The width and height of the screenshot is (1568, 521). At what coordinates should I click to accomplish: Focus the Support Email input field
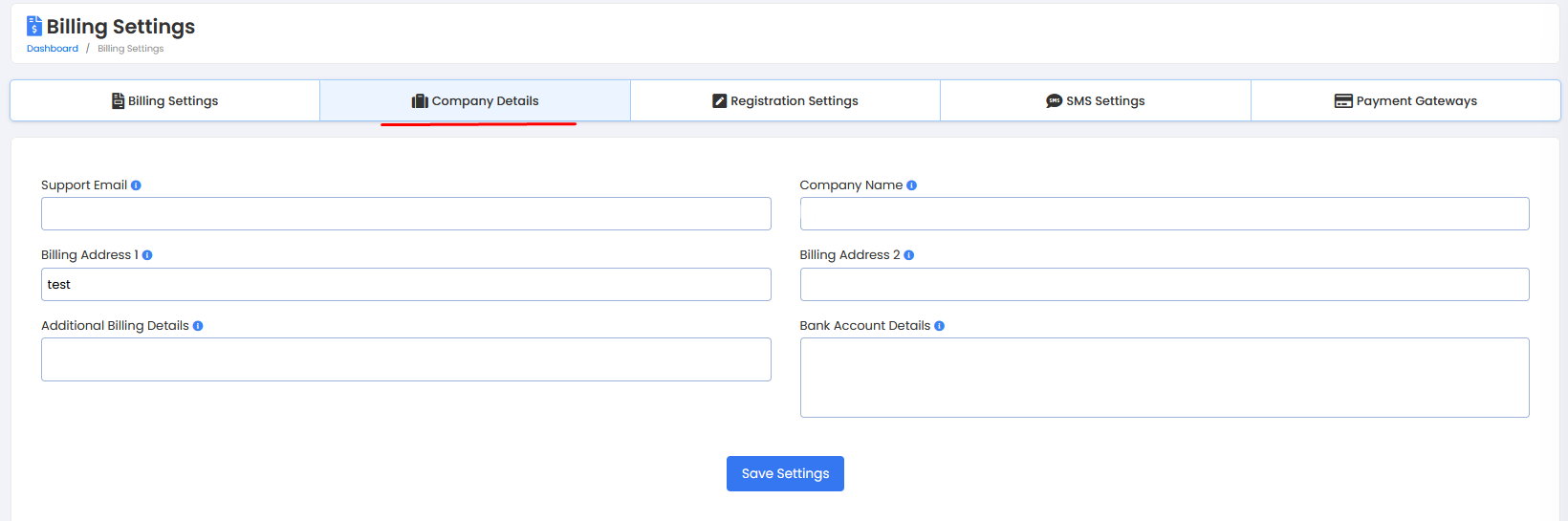pos(405,214)
